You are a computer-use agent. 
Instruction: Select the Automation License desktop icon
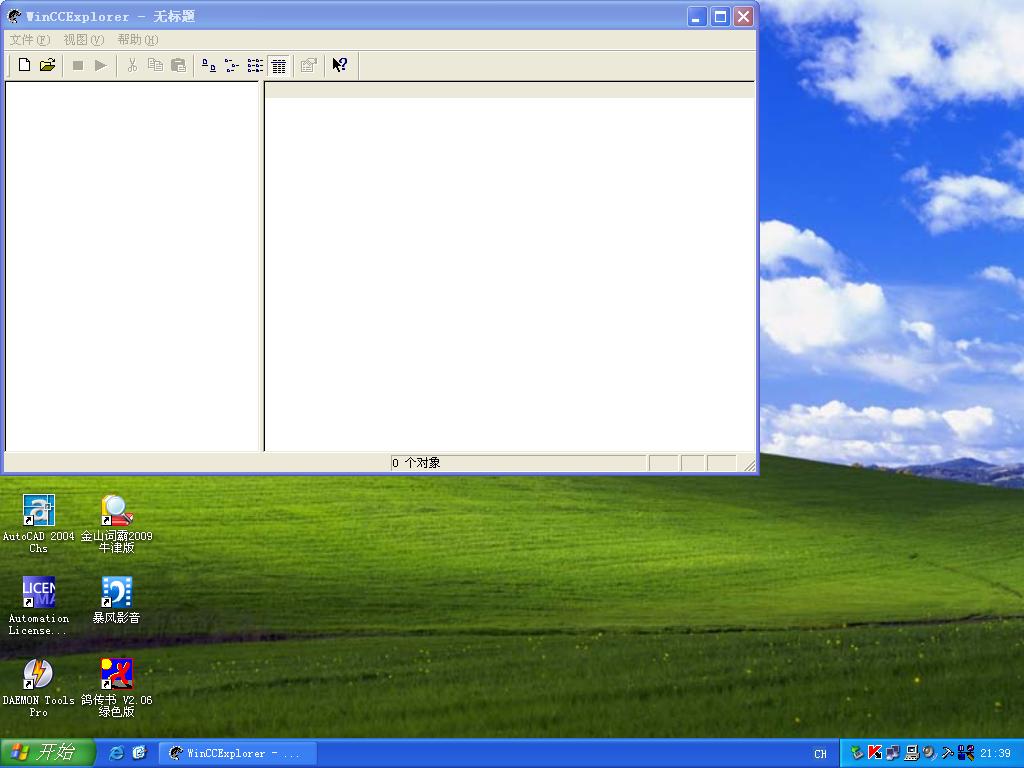coord(39,606)
